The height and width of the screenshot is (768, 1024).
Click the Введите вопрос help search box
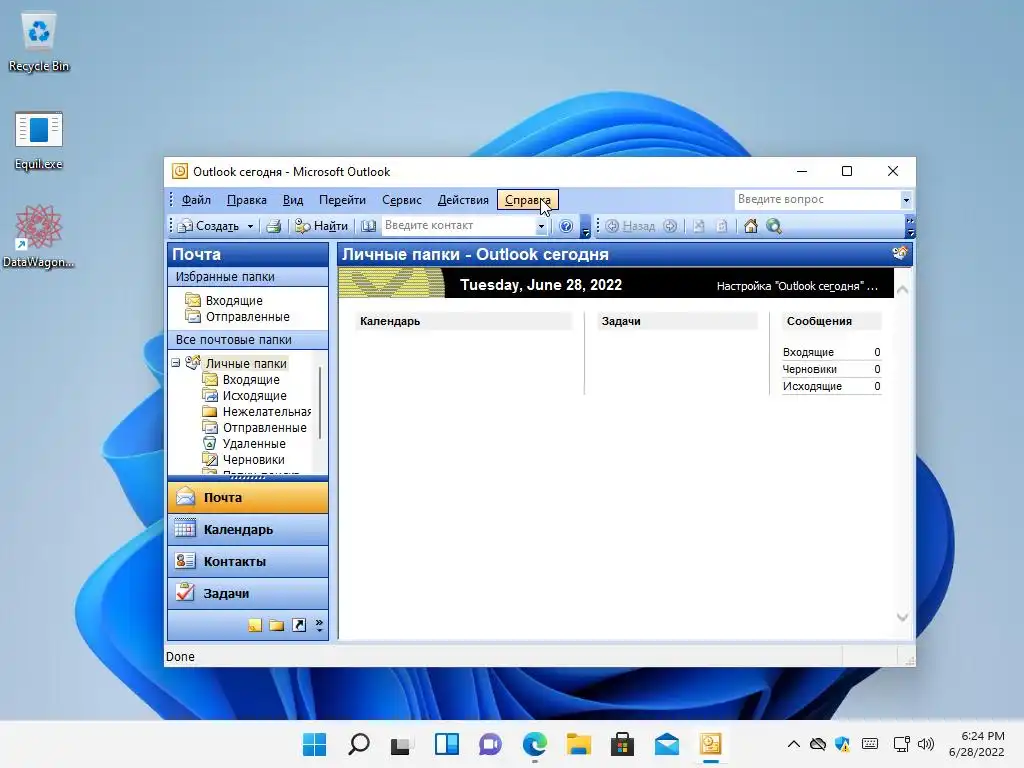[x=818, y=199]
